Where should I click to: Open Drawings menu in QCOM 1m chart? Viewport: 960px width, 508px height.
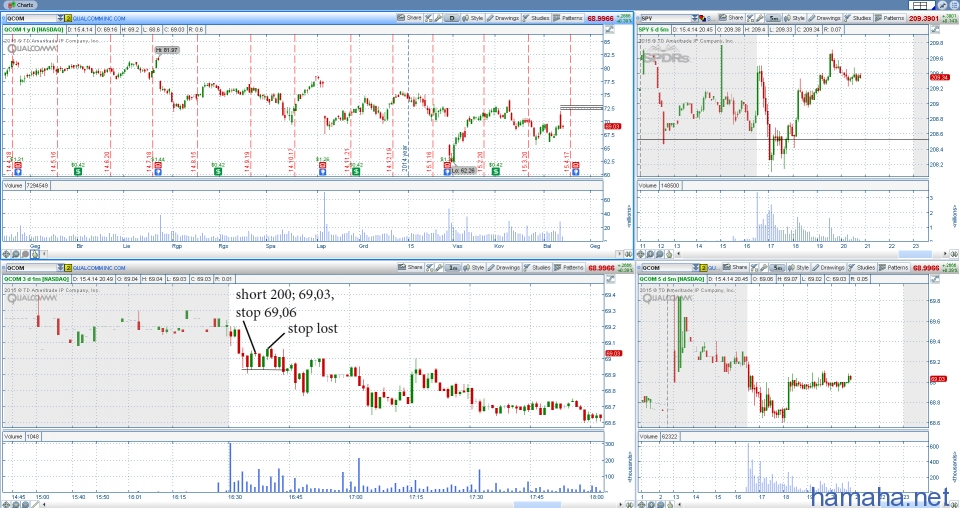point(503,267)
